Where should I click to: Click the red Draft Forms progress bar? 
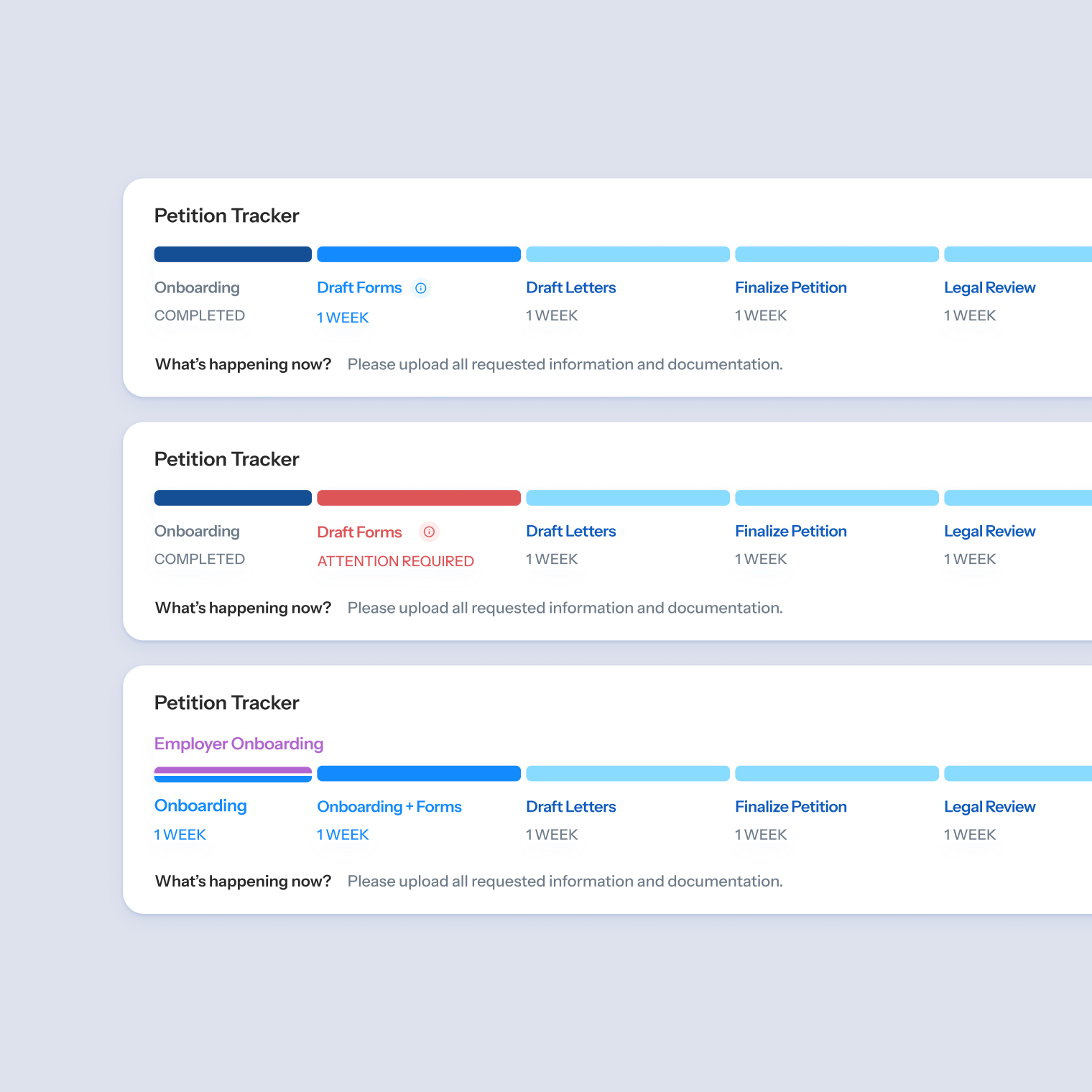pos(418,498)
